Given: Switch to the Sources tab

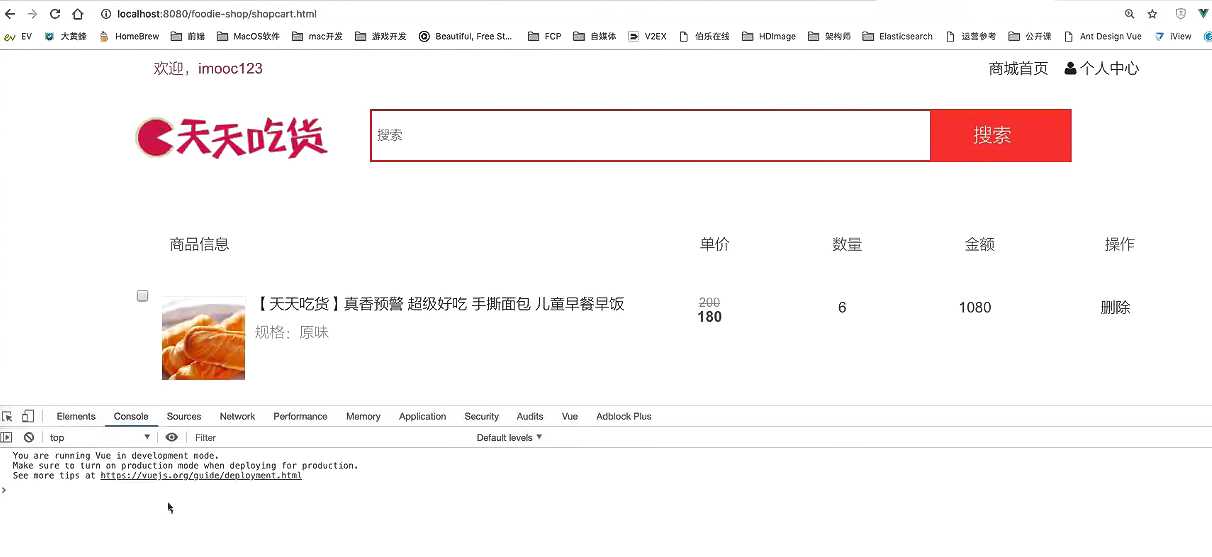Looking at the screenshot, I should point(184,416).
